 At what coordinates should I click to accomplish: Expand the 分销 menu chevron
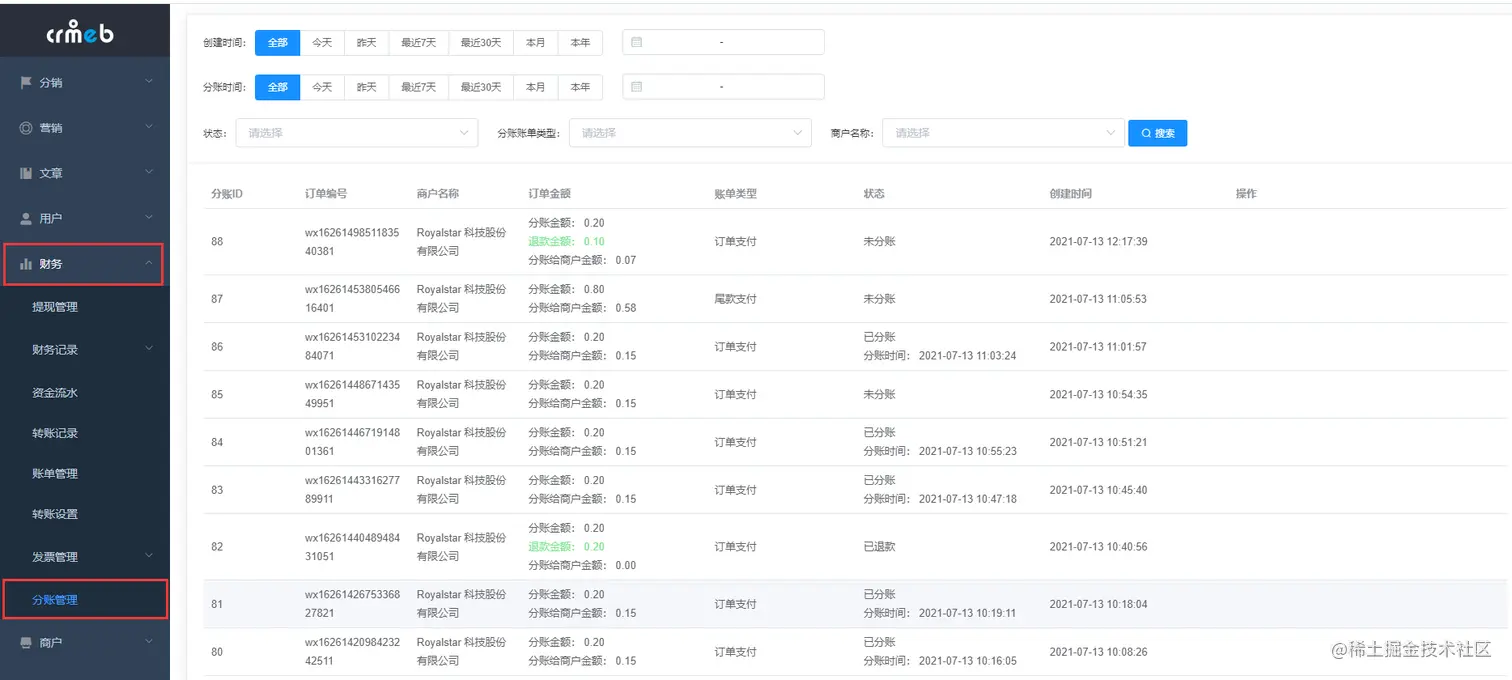[149, 81]
